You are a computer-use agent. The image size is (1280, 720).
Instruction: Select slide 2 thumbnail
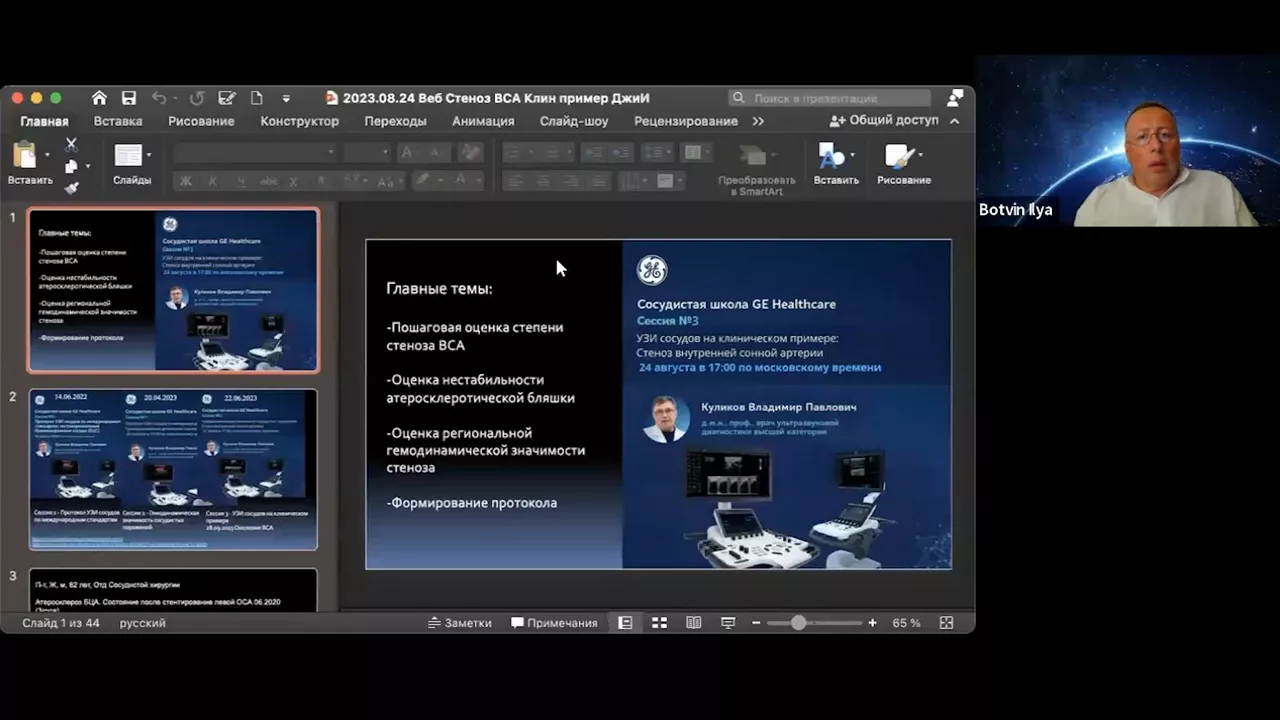(173, 469)
